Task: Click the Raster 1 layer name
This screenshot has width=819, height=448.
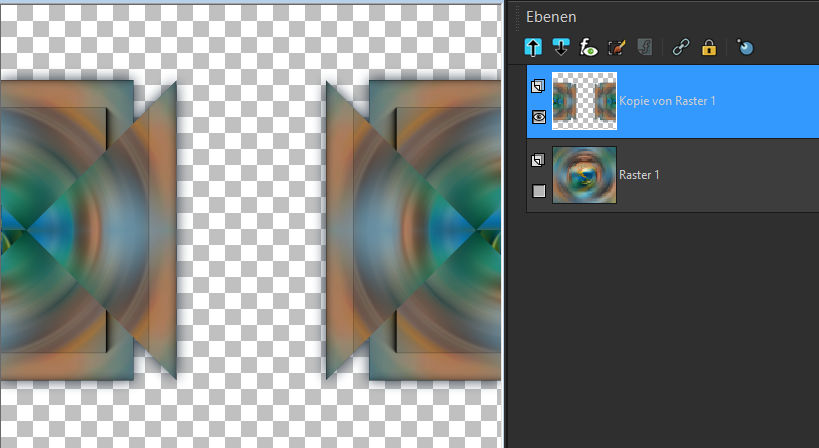Action: click(639, 175)
